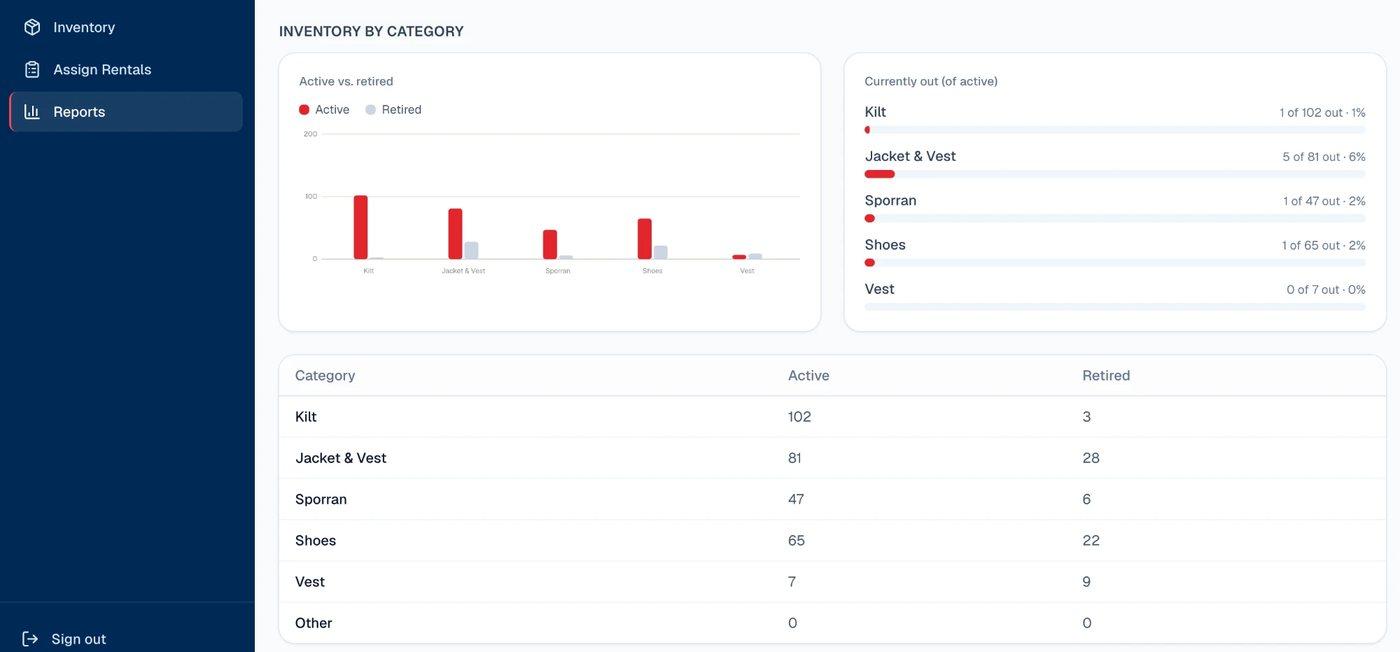Click the Retired column header in table

1106,376
